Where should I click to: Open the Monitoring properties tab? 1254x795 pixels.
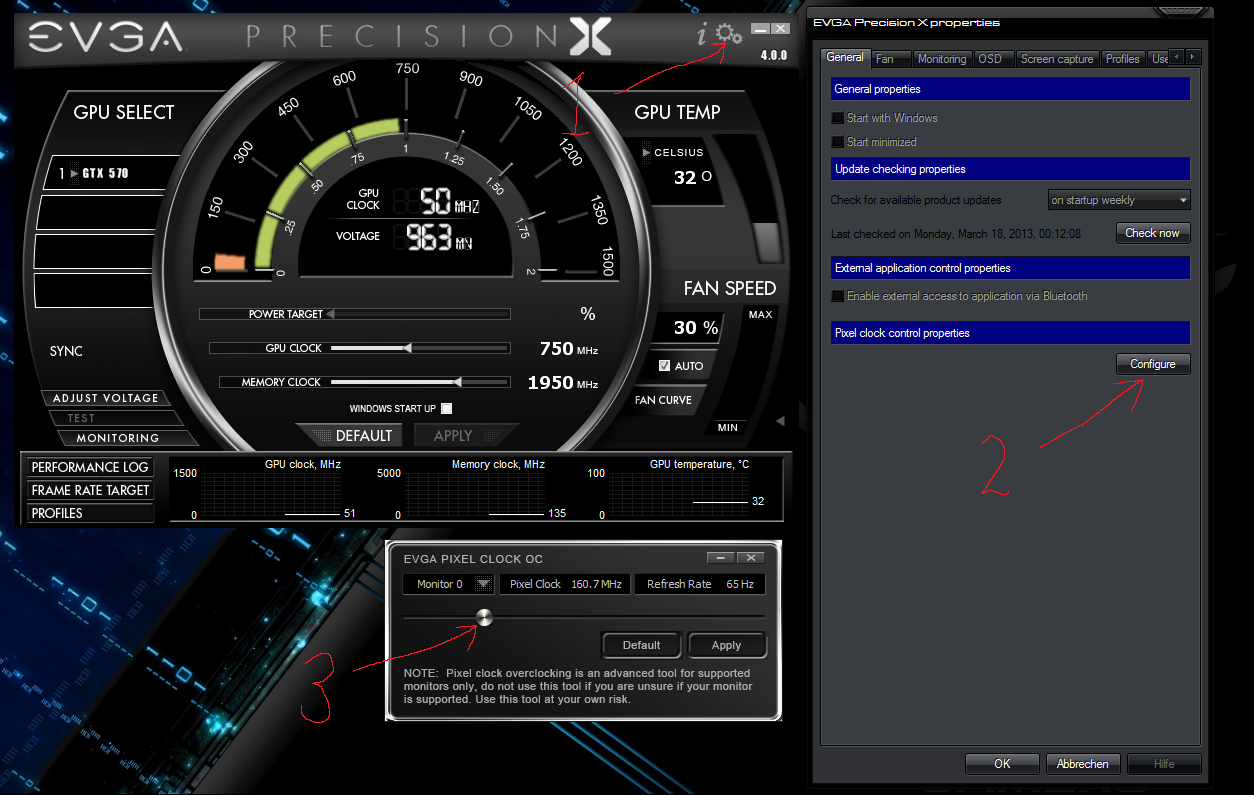[x=942, y=59]
